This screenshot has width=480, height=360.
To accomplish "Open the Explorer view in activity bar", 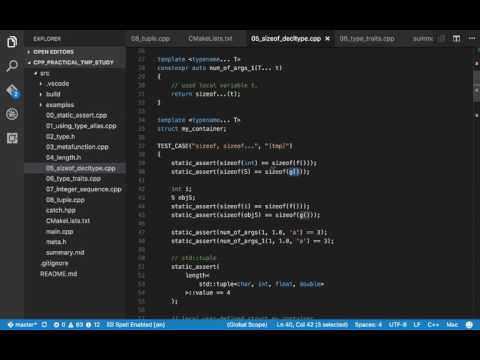I will pyautogui.click(x=12, y=42).
